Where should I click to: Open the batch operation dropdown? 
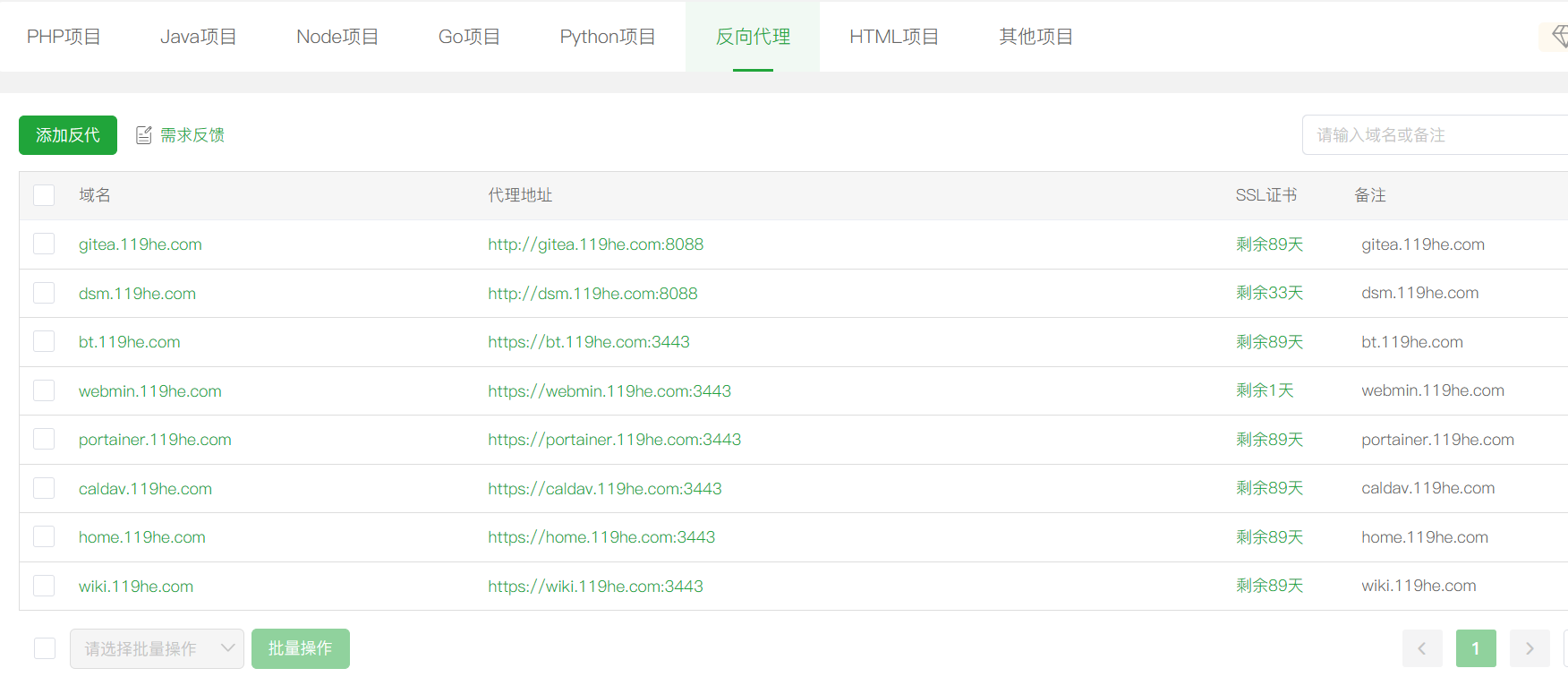point(157,648)
